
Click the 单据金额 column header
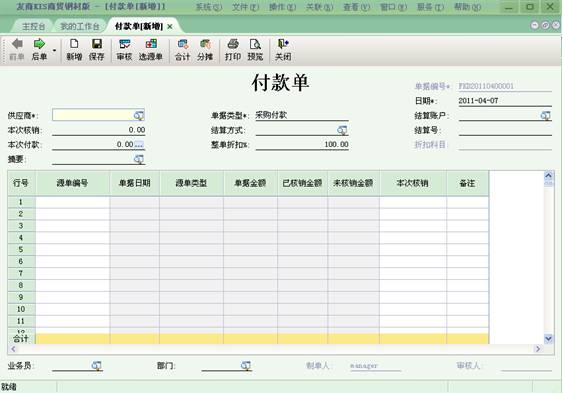pos(250,183)
